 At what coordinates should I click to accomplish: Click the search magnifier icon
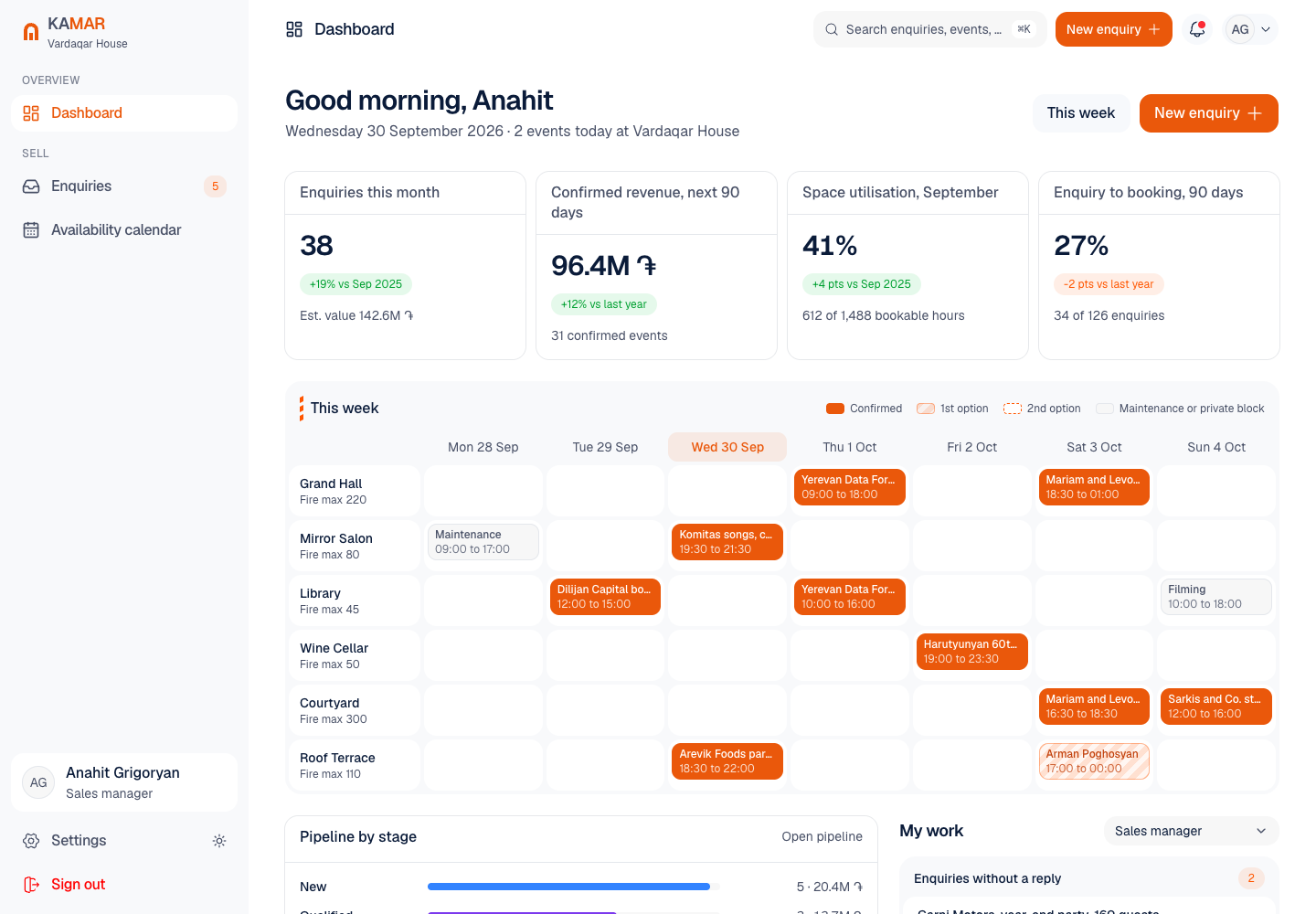click(832, 29)
